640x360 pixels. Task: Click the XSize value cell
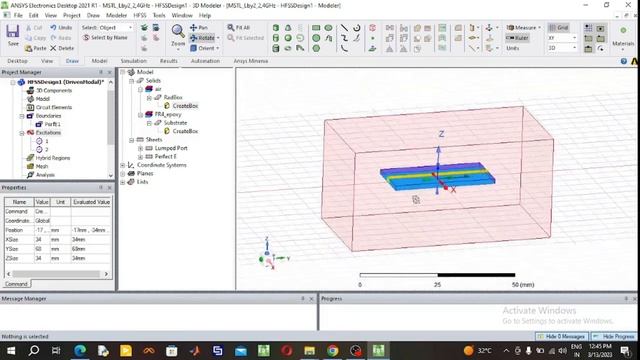coord(41,240)
